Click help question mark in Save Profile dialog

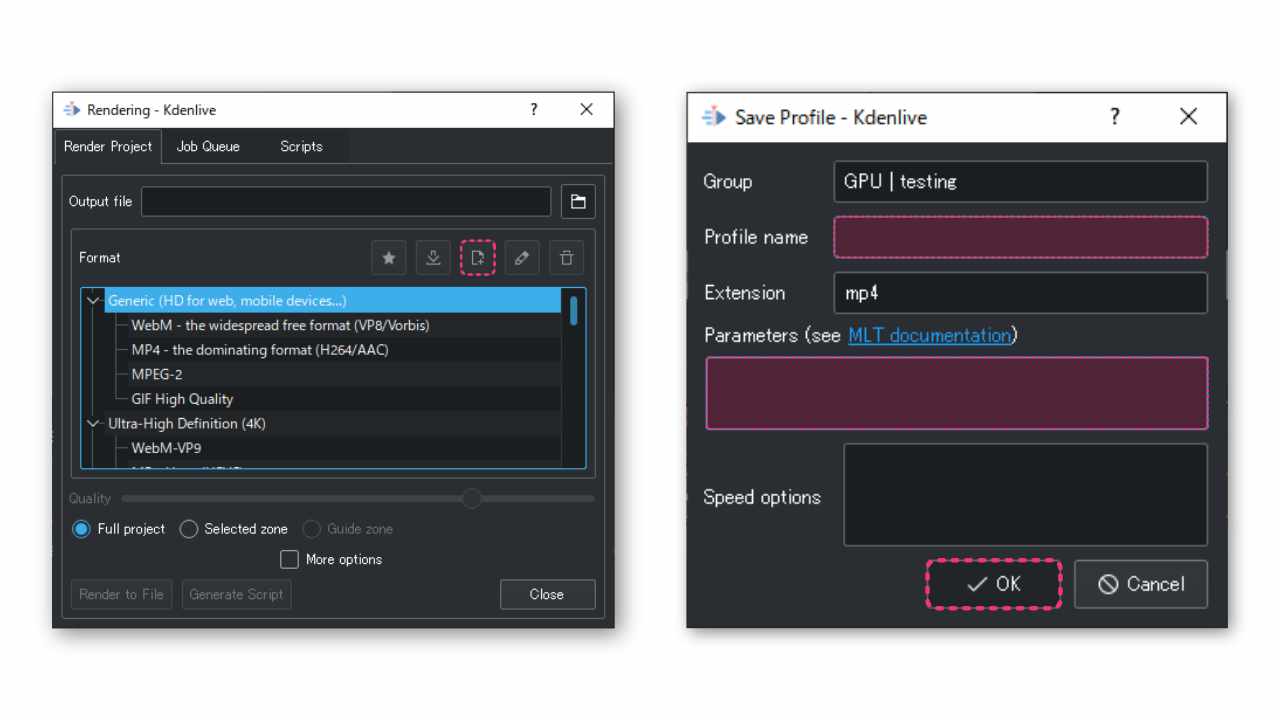[x=1115, y=117]
